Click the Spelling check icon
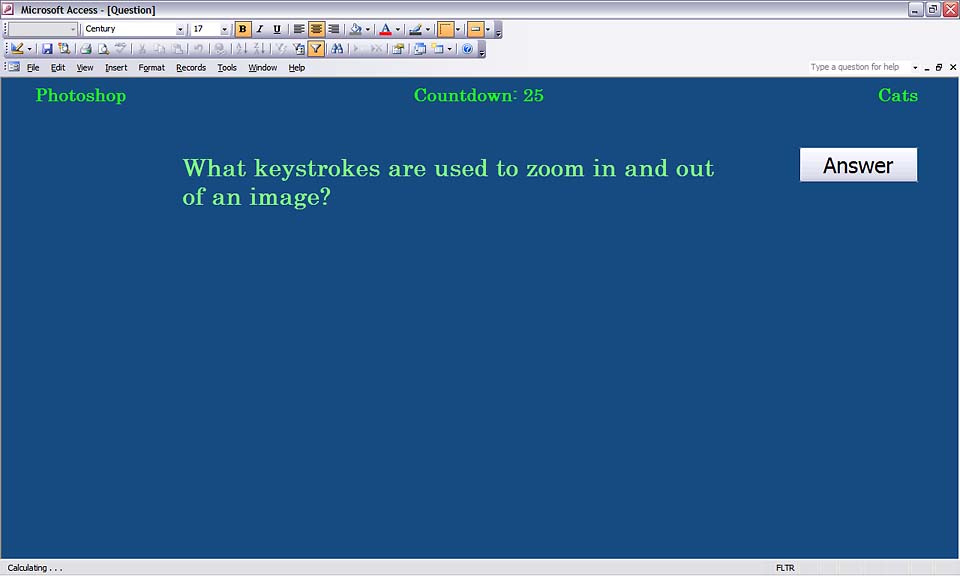Viewport: 960px width, 576px height. pos(120,49)
